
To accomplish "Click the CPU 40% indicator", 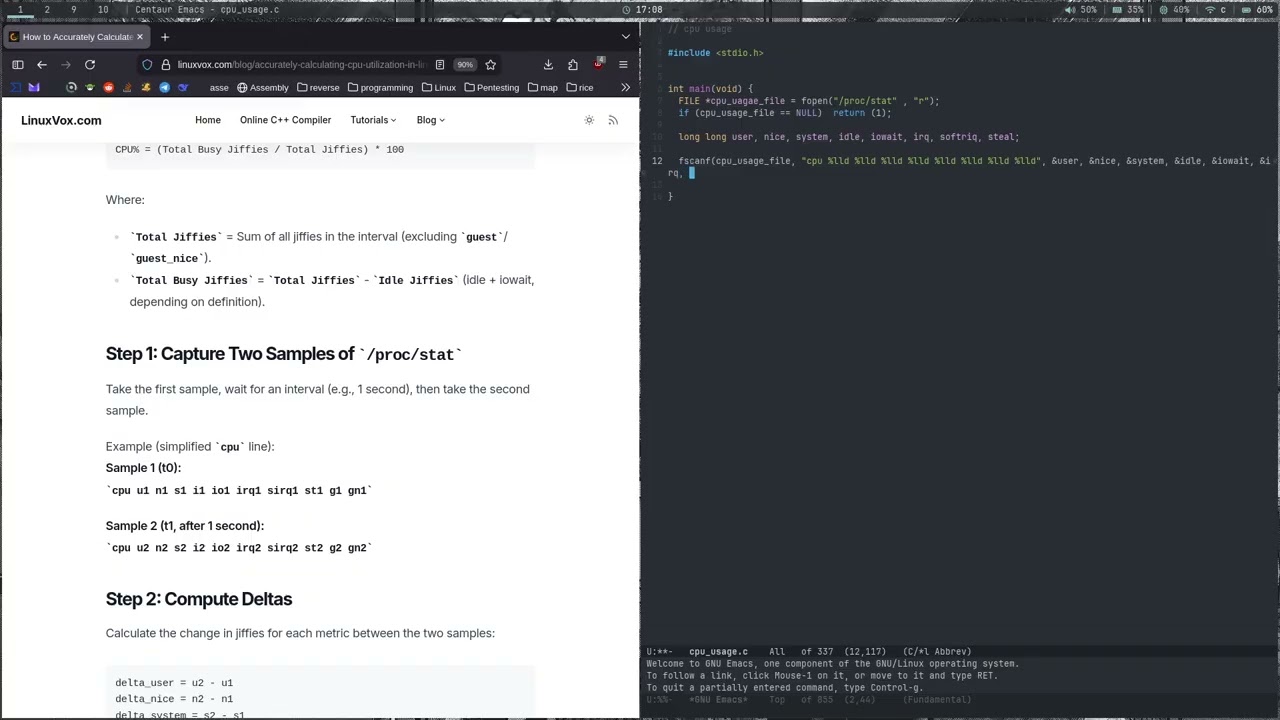I will point(1174,9).
